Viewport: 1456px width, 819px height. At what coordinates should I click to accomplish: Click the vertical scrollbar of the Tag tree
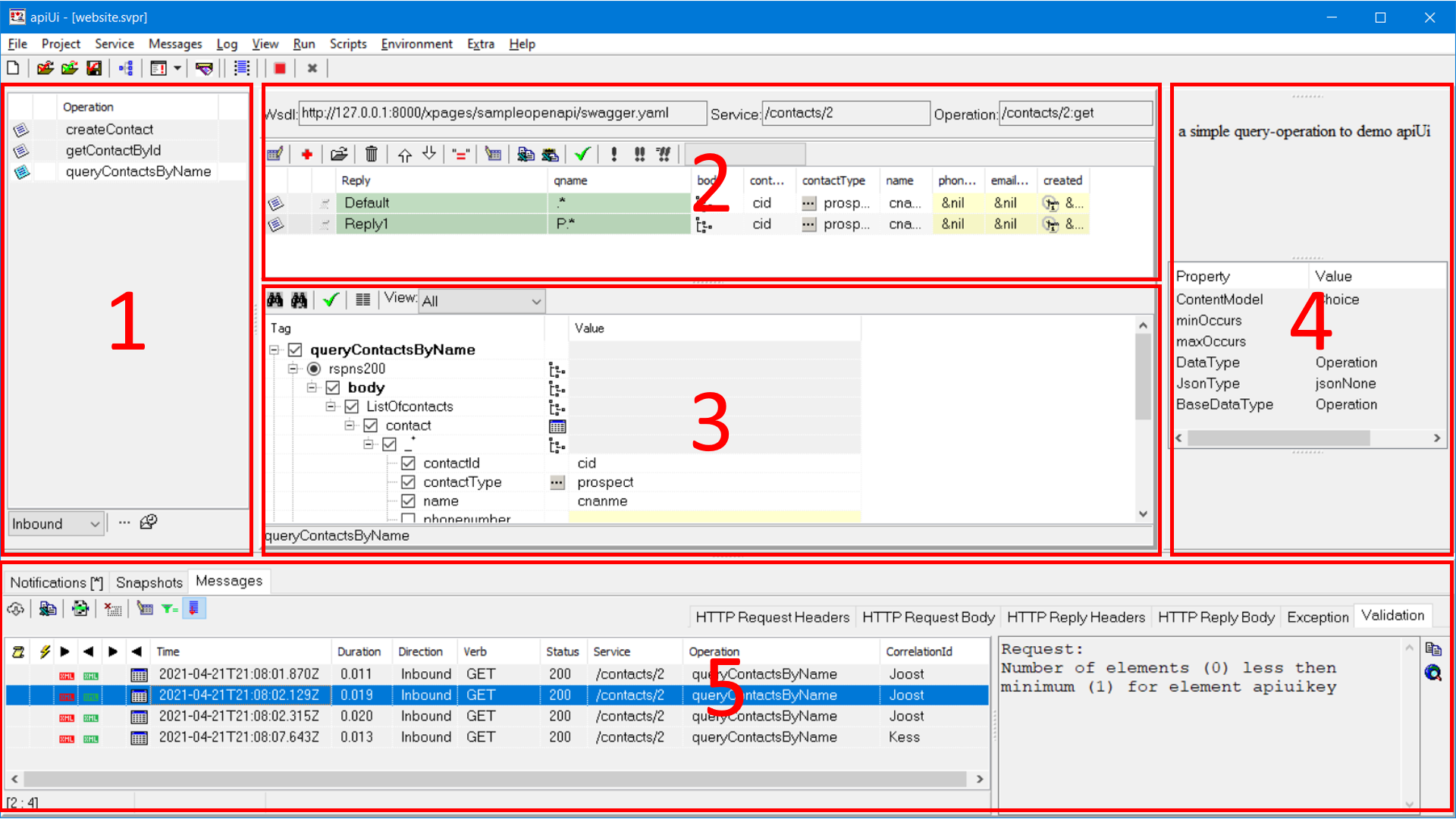(x=1143, y=419)
